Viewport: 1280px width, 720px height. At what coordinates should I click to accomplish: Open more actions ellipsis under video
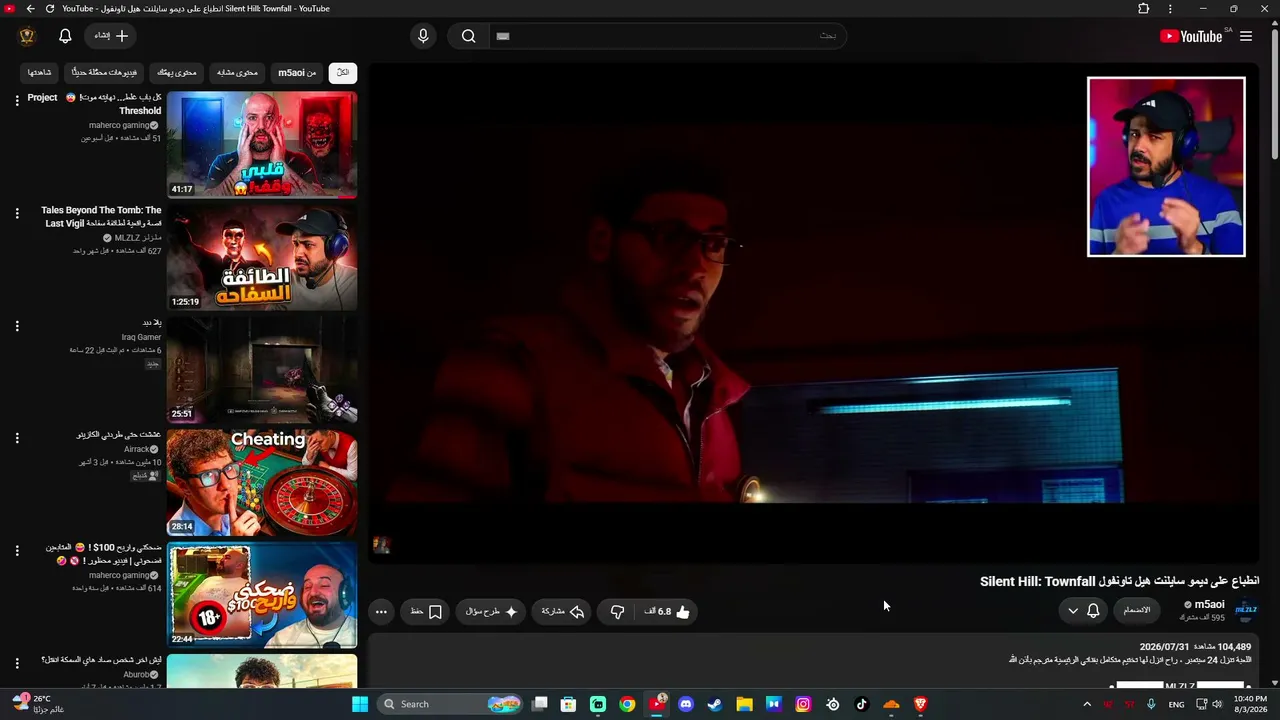(381, 611)
